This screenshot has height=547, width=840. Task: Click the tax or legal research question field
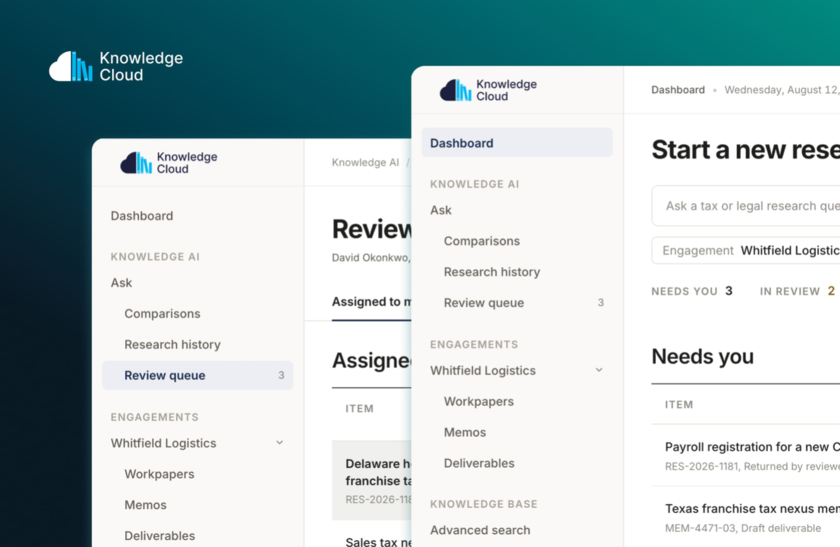746,206
